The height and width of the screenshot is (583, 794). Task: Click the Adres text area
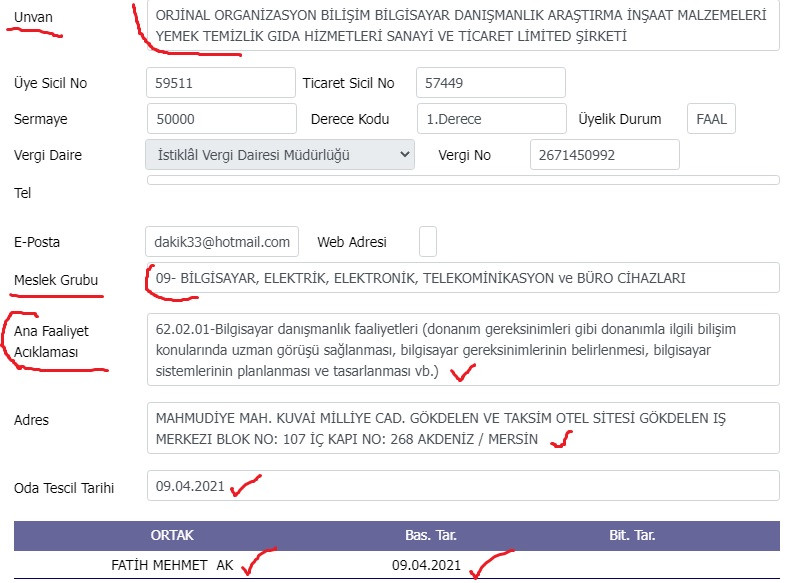(x=463, y=428)
